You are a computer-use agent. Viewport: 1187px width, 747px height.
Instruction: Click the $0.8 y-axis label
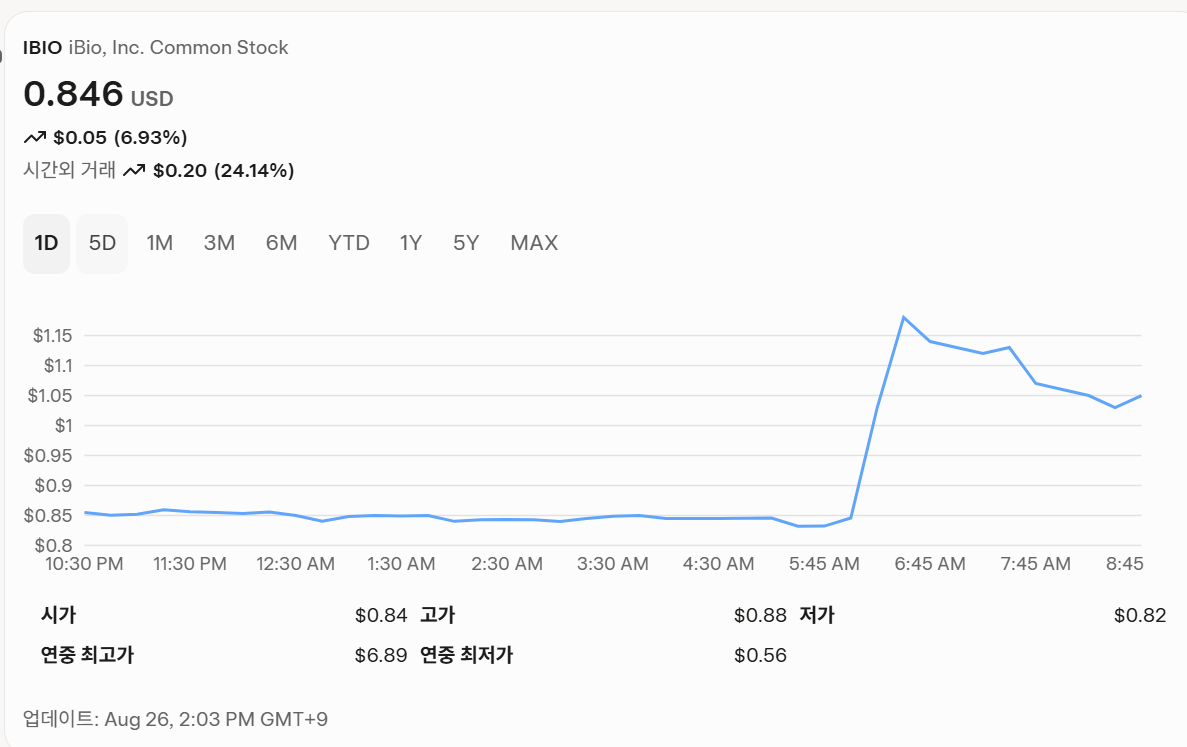click(54, 546)
